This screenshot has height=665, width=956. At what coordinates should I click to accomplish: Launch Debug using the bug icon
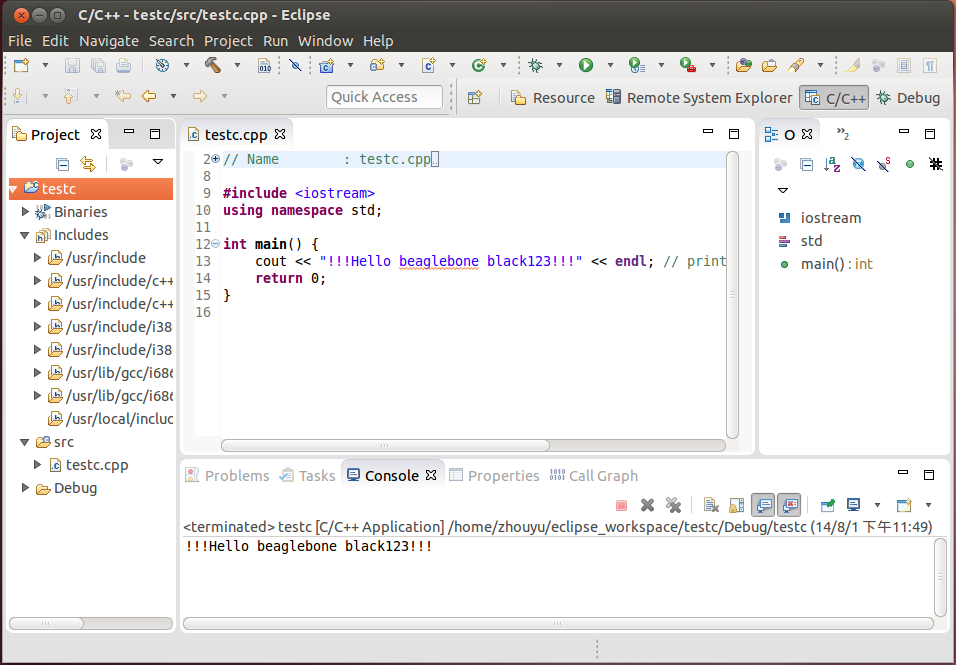pyautogui.click(x=536, y=66)
